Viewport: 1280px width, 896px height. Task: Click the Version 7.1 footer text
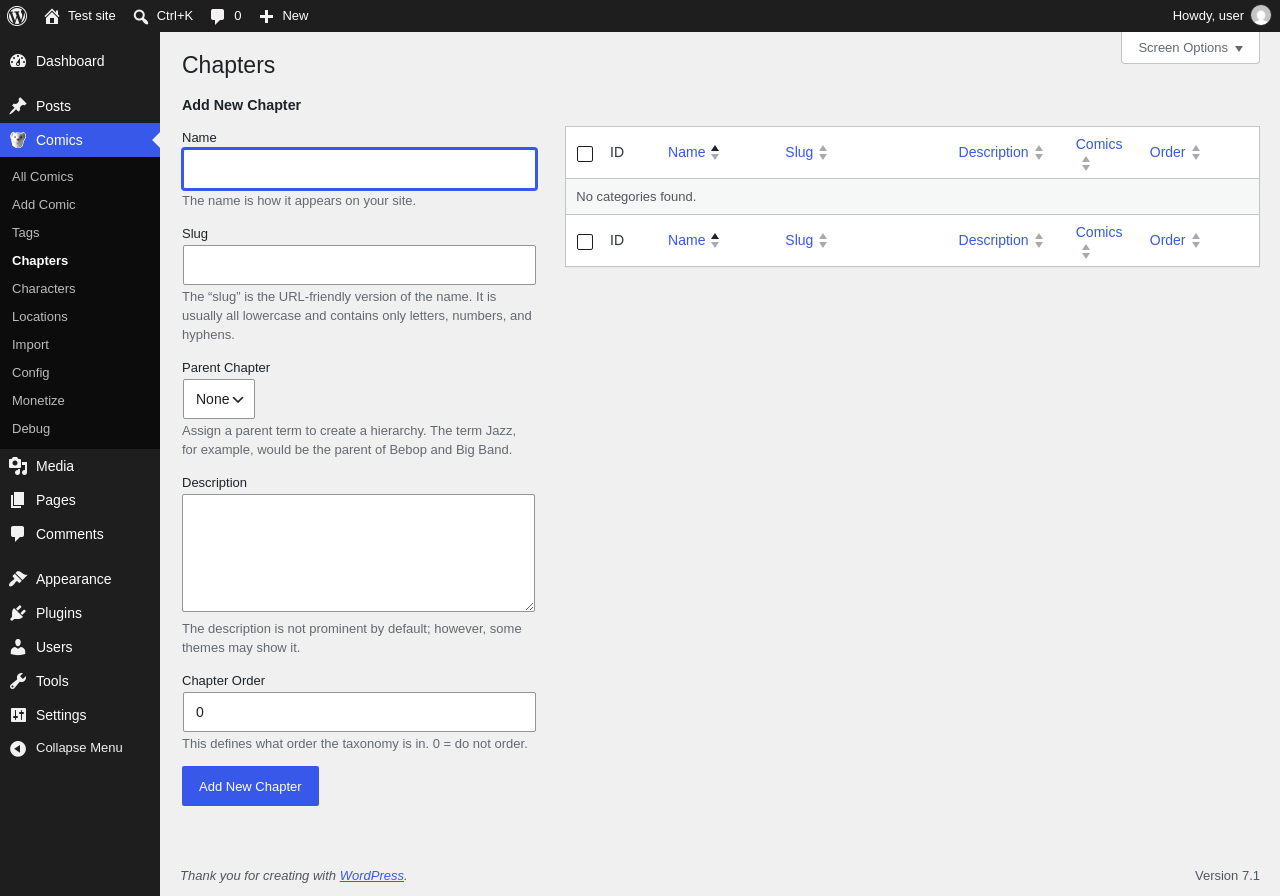1227,875
